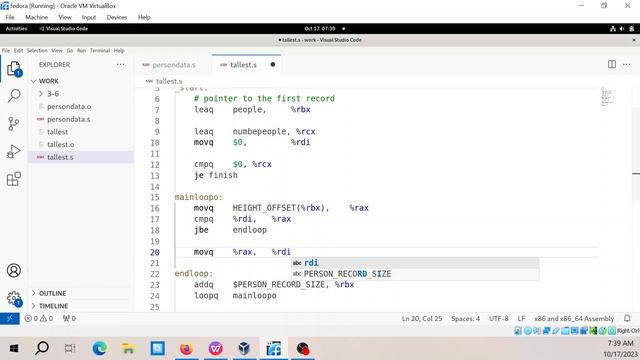Open VirtualBox Input menu
The width and height of the screenshot is (640, 360).
pos(89,17)
